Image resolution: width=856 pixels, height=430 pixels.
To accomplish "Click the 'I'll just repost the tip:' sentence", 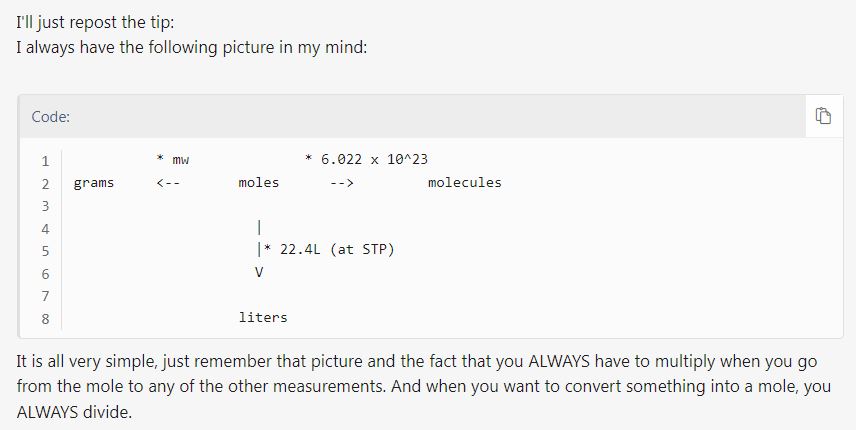I will (x=95, y=23).
